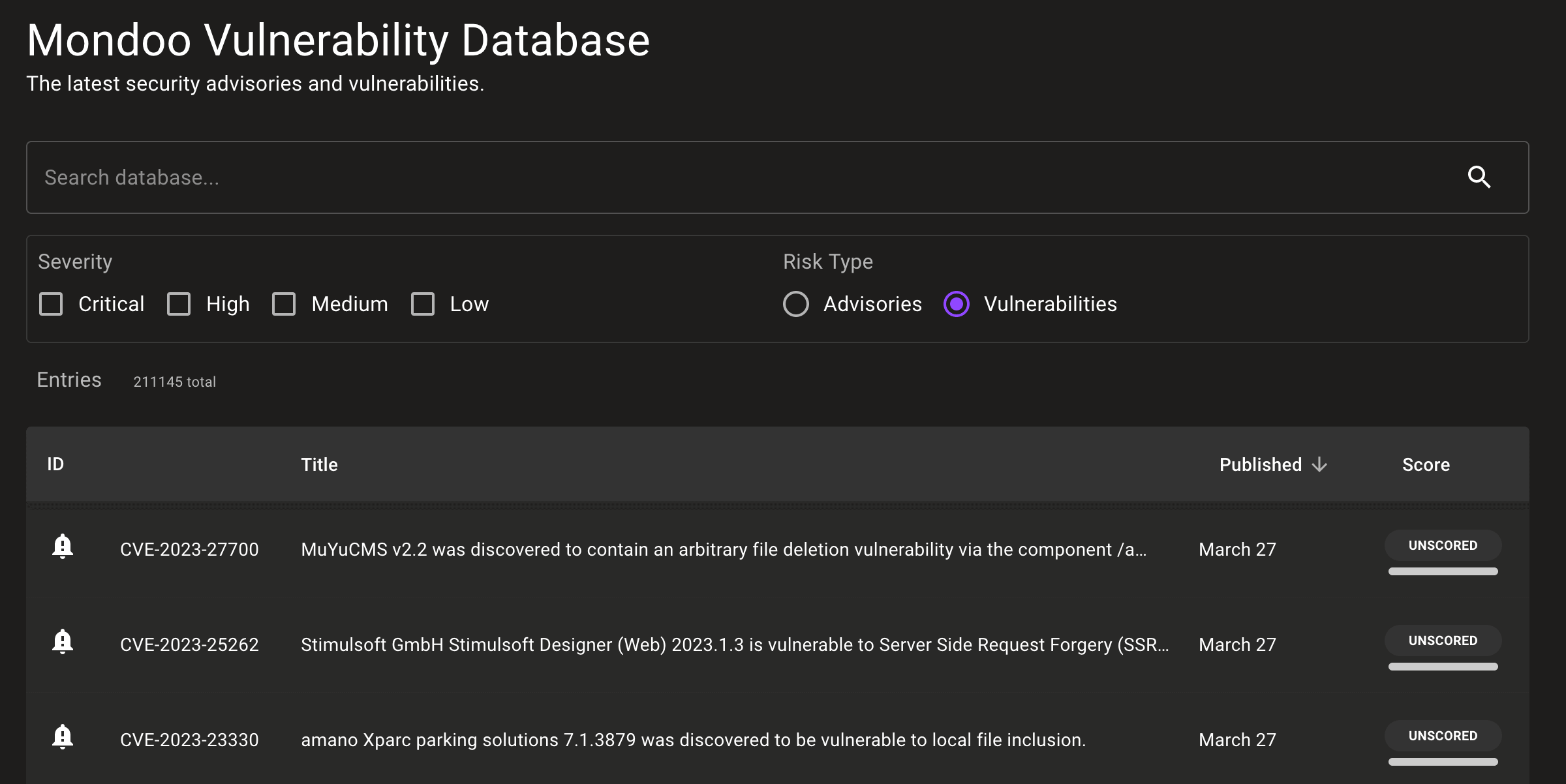
Task: Select the Vulnerabilities risk type
Action: [x=957, y=304]
